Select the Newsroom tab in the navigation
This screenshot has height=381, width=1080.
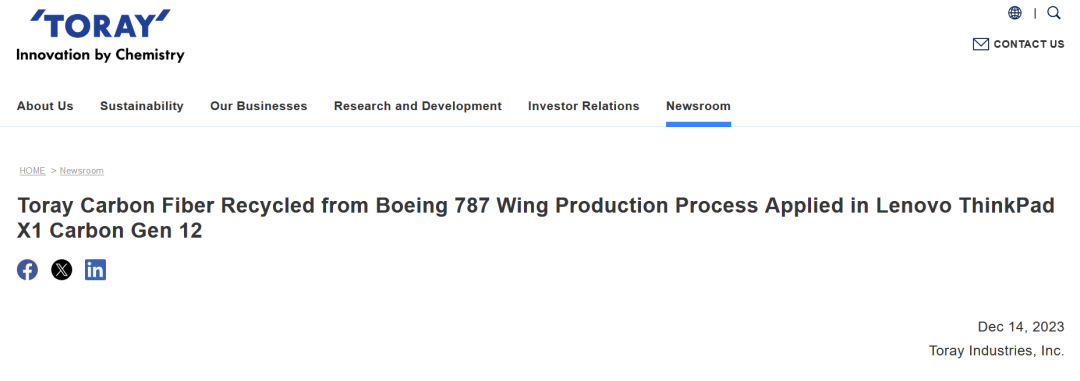[698, 106]
